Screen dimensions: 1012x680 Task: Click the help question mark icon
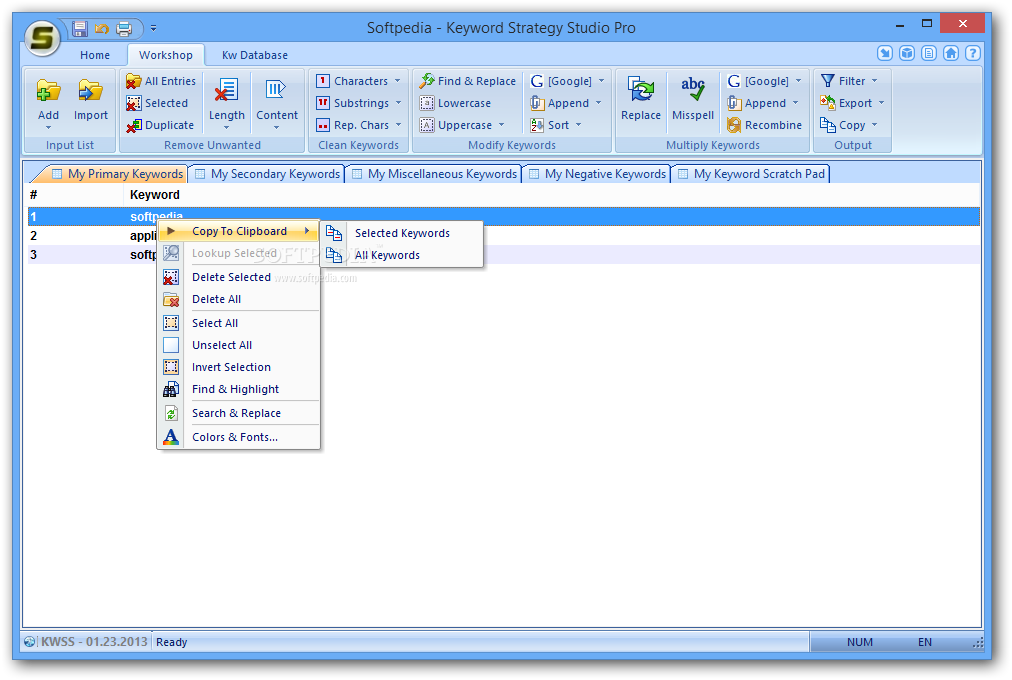point(973,53)
